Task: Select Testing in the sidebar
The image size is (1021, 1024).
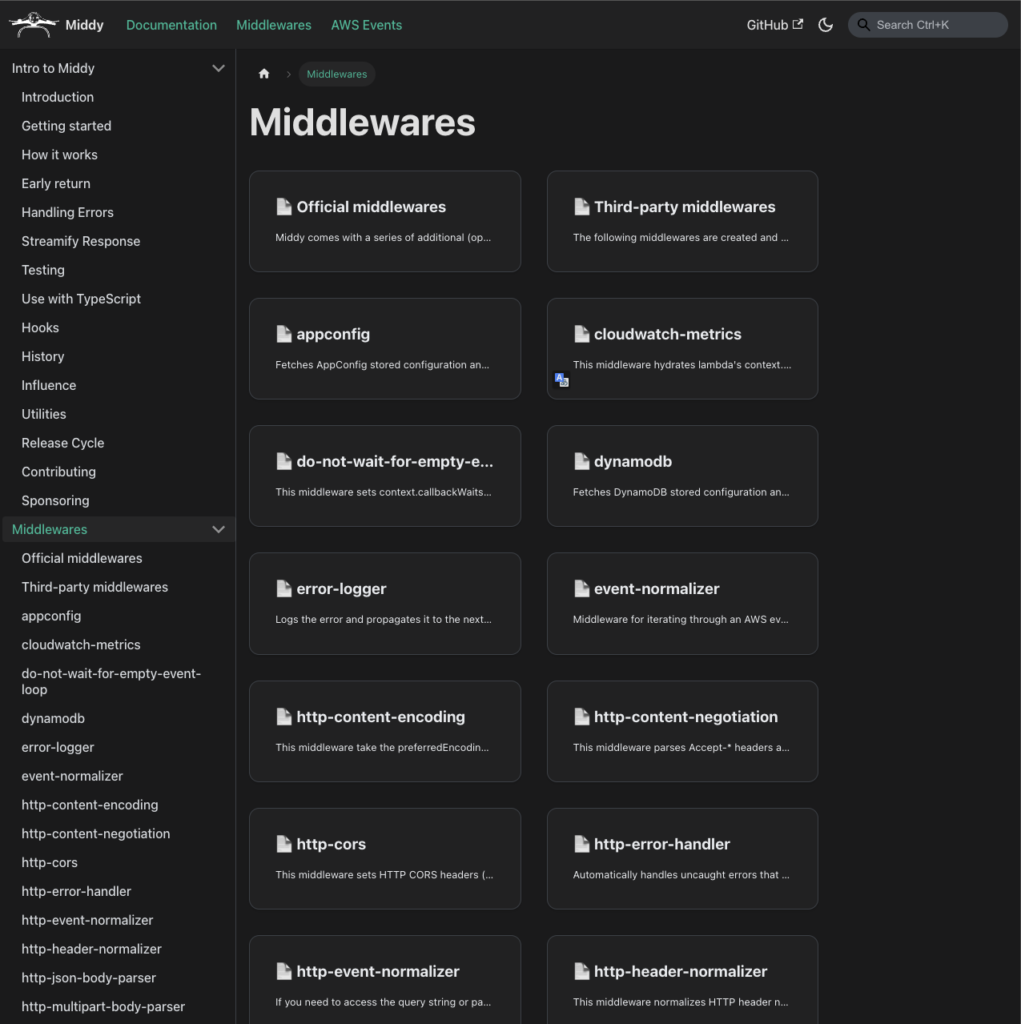Action: click(43, 270)
